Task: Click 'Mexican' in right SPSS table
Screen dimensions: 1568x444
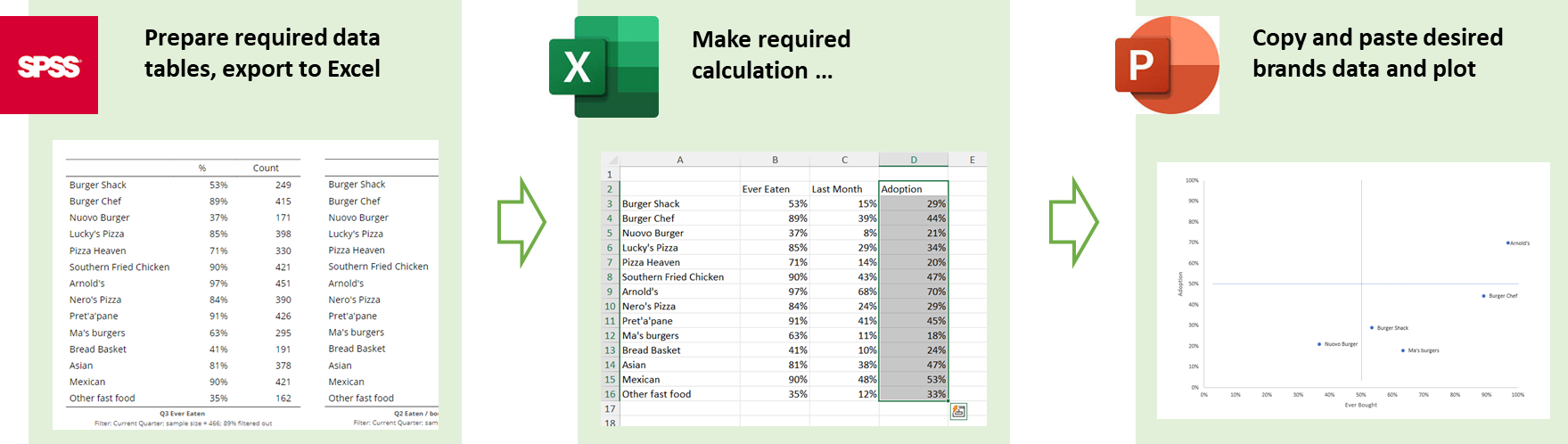Action: [x=346, y=382]
